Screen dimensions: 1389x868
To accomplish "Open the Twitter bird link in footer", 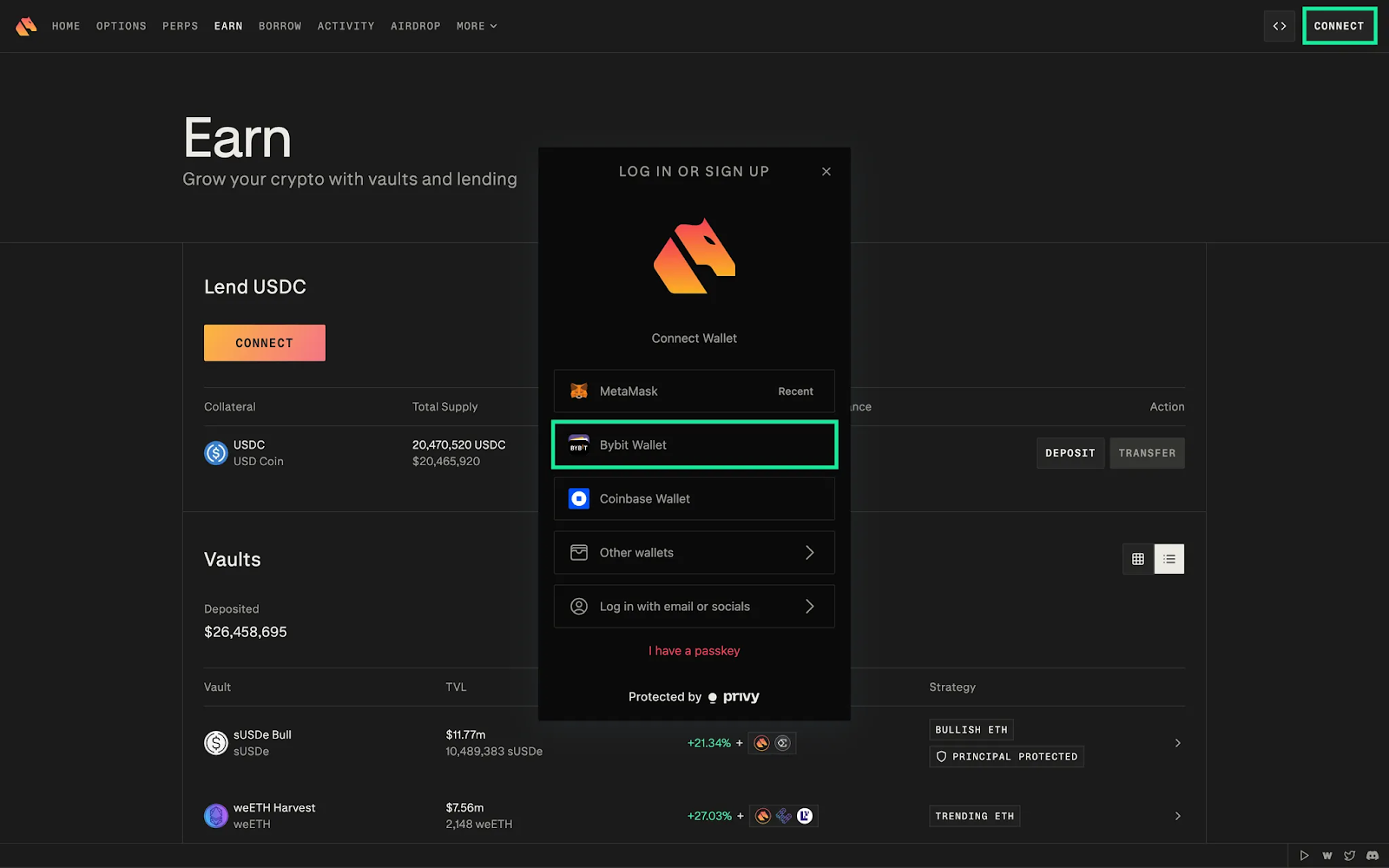I will 1349,856.
